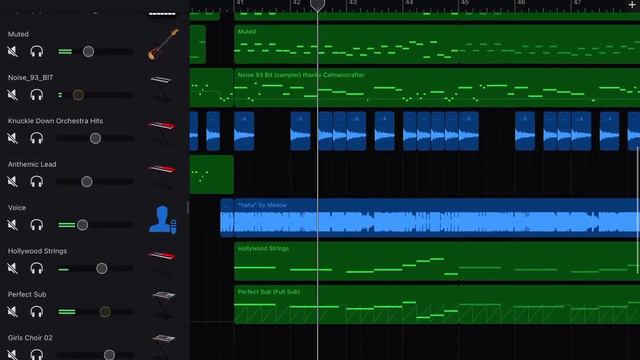Grab the track header panel resize handle
The image size is (640, 360).
(188, 207)
